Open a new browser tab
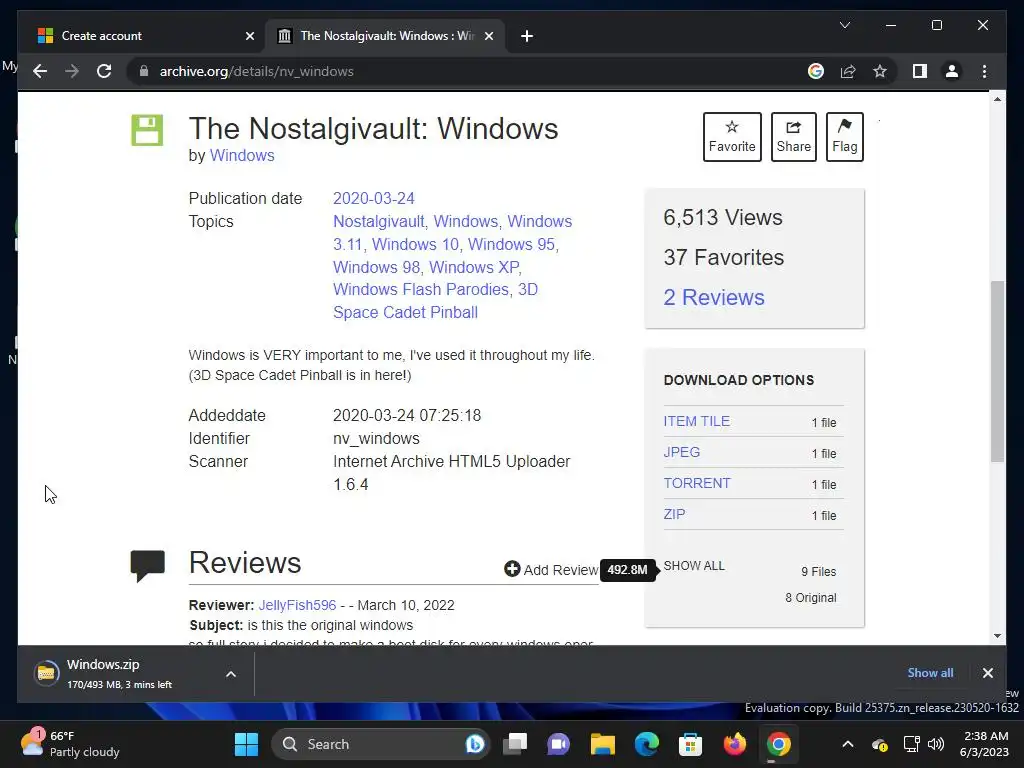The image size is (1024, 768). (x=527, y=36)
